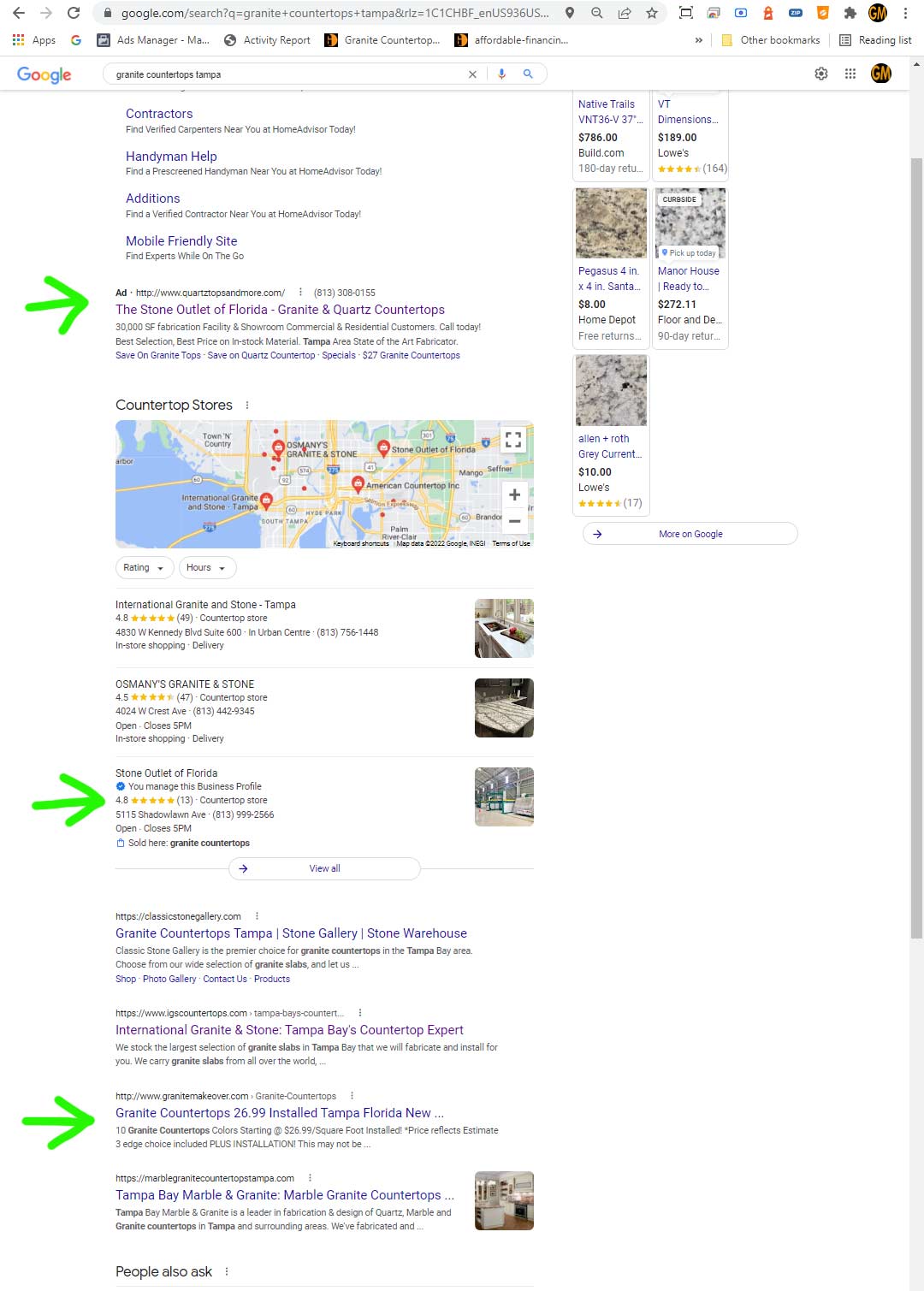Open The Stone Outlet of Florida ad

tap(280, 310)
